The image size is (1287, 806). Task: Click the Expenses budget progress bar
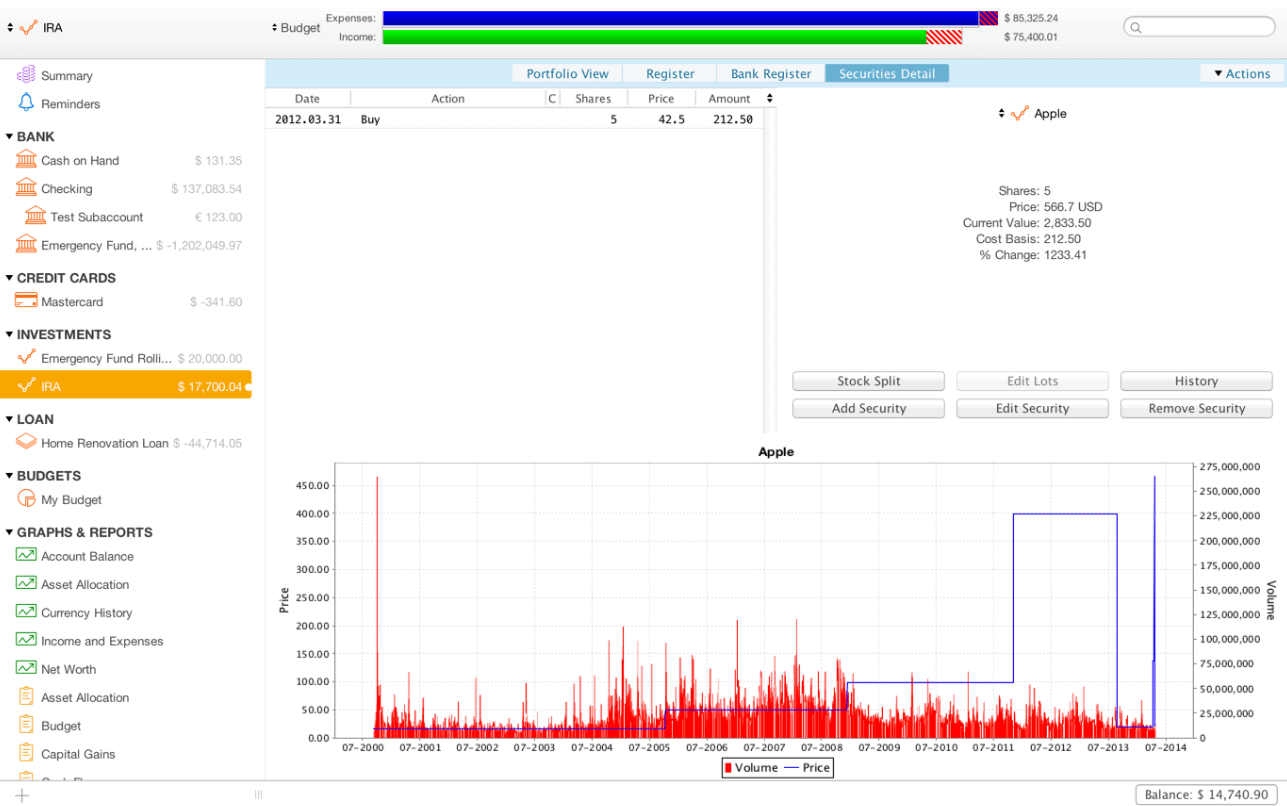[x=690, y=18]
